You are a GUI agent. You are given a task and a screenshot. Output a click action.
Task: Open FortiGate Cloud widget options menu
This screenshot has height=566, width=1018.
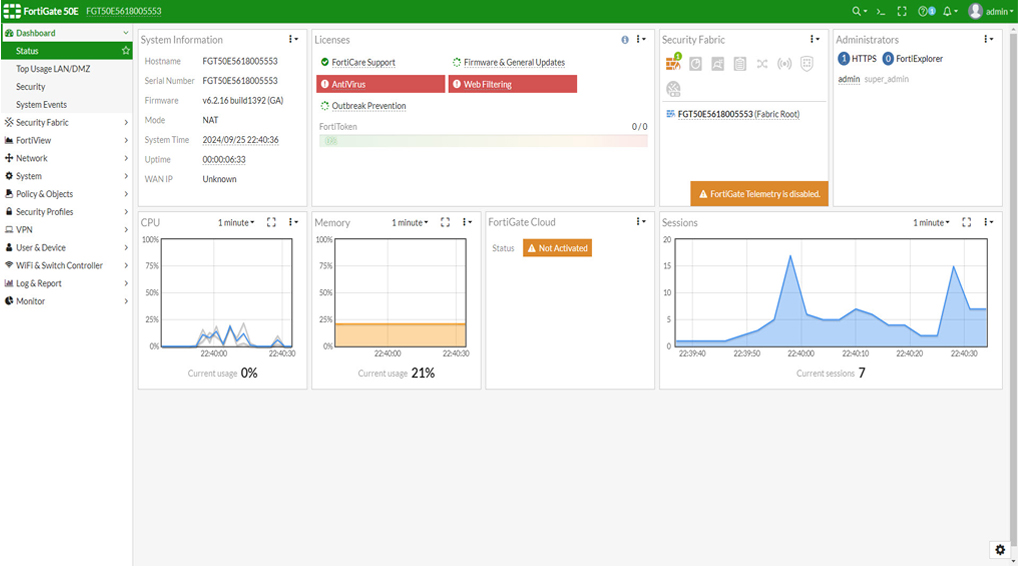coord(640,222)
